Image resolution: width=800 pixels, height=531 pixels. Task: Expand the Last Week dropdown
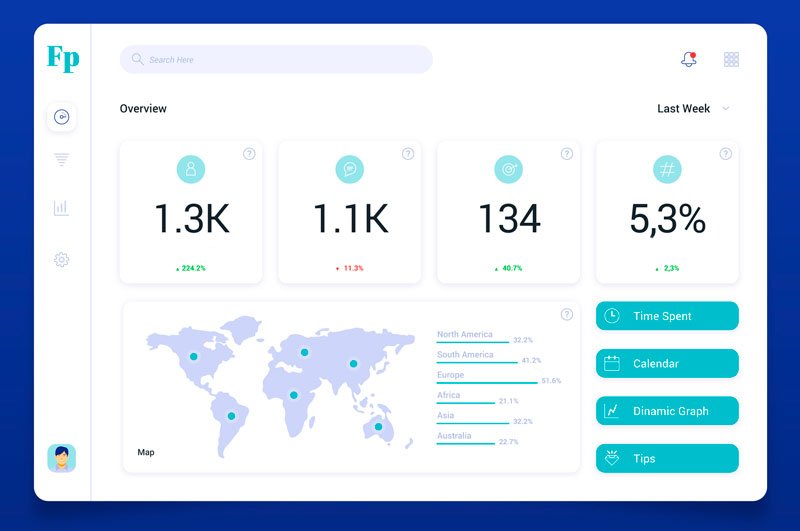[684, 109]
